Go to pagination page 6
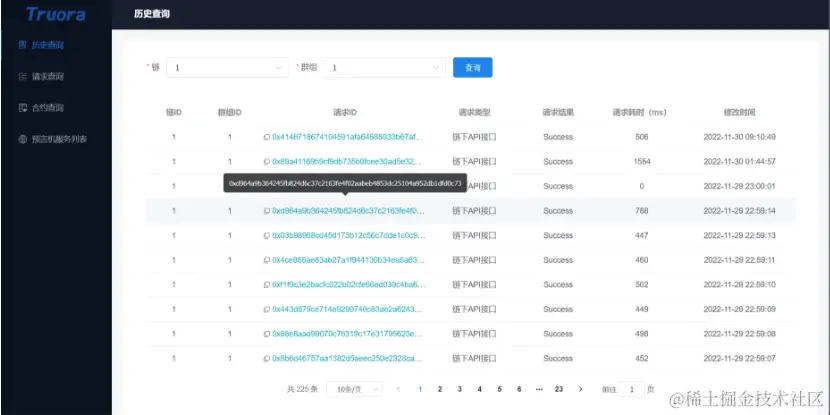The image size is (830, 415). coord(519,389)
